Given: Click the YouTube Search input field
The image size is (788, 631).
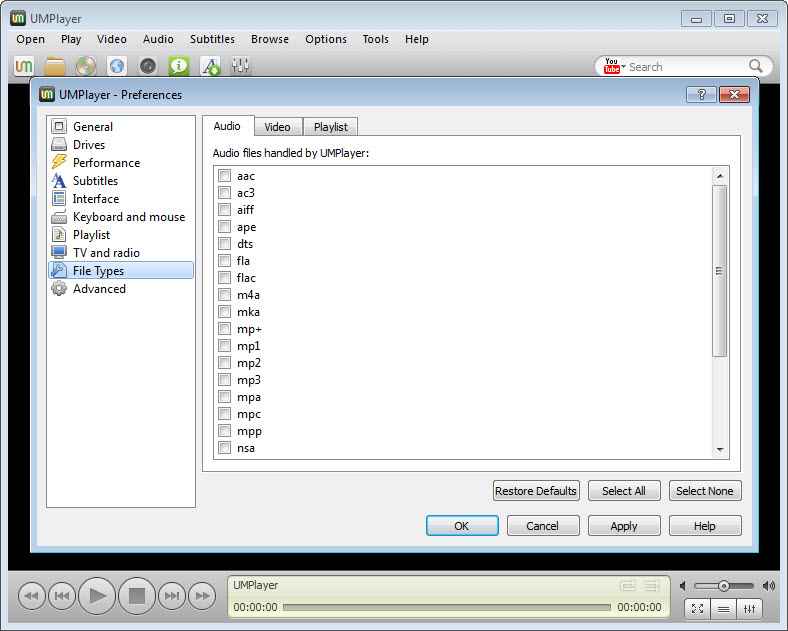Looking at the screenshot, I should point(687,67).
